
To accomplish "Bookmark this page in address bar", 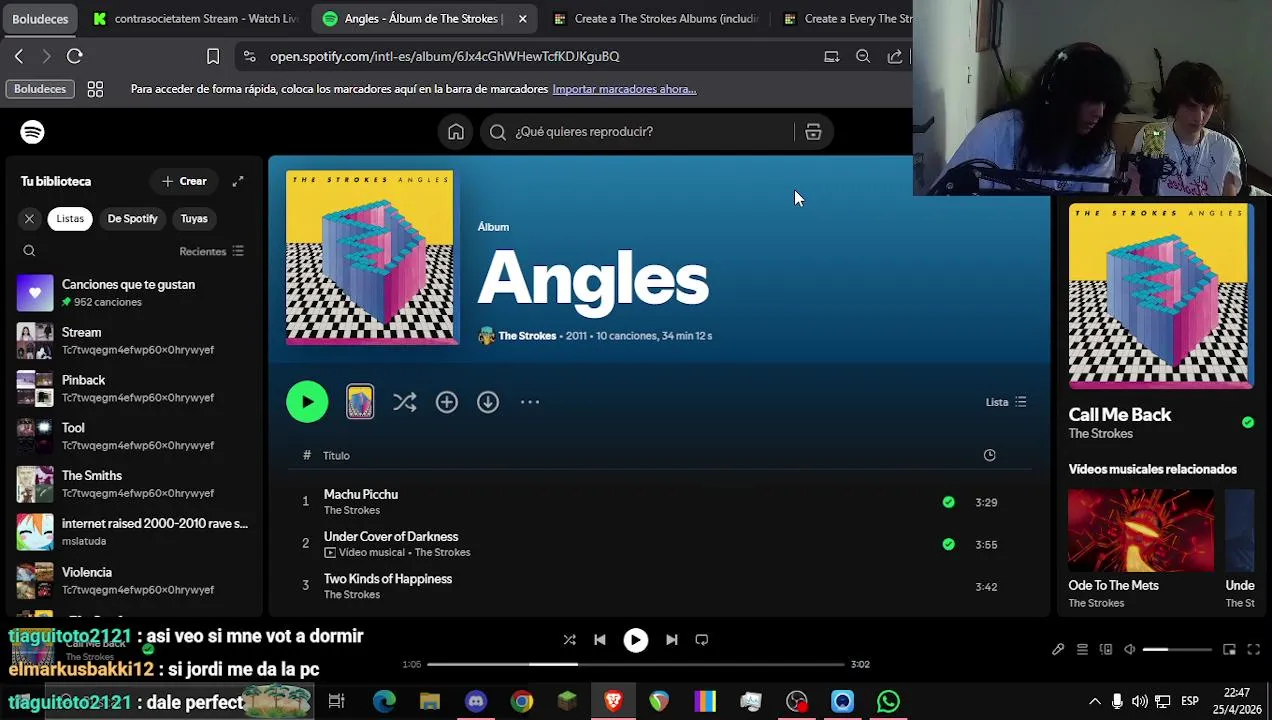I will click(x=213, y=57).
